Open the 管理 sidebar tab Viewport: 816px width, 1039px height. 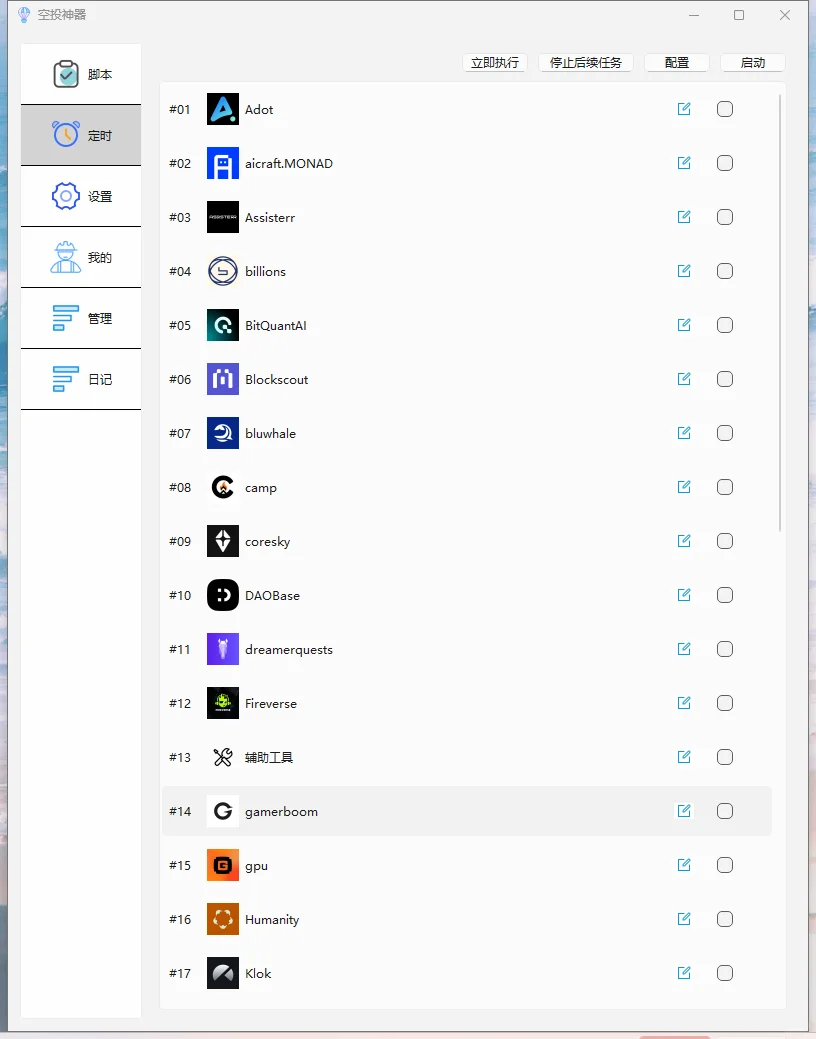point(81,318)
